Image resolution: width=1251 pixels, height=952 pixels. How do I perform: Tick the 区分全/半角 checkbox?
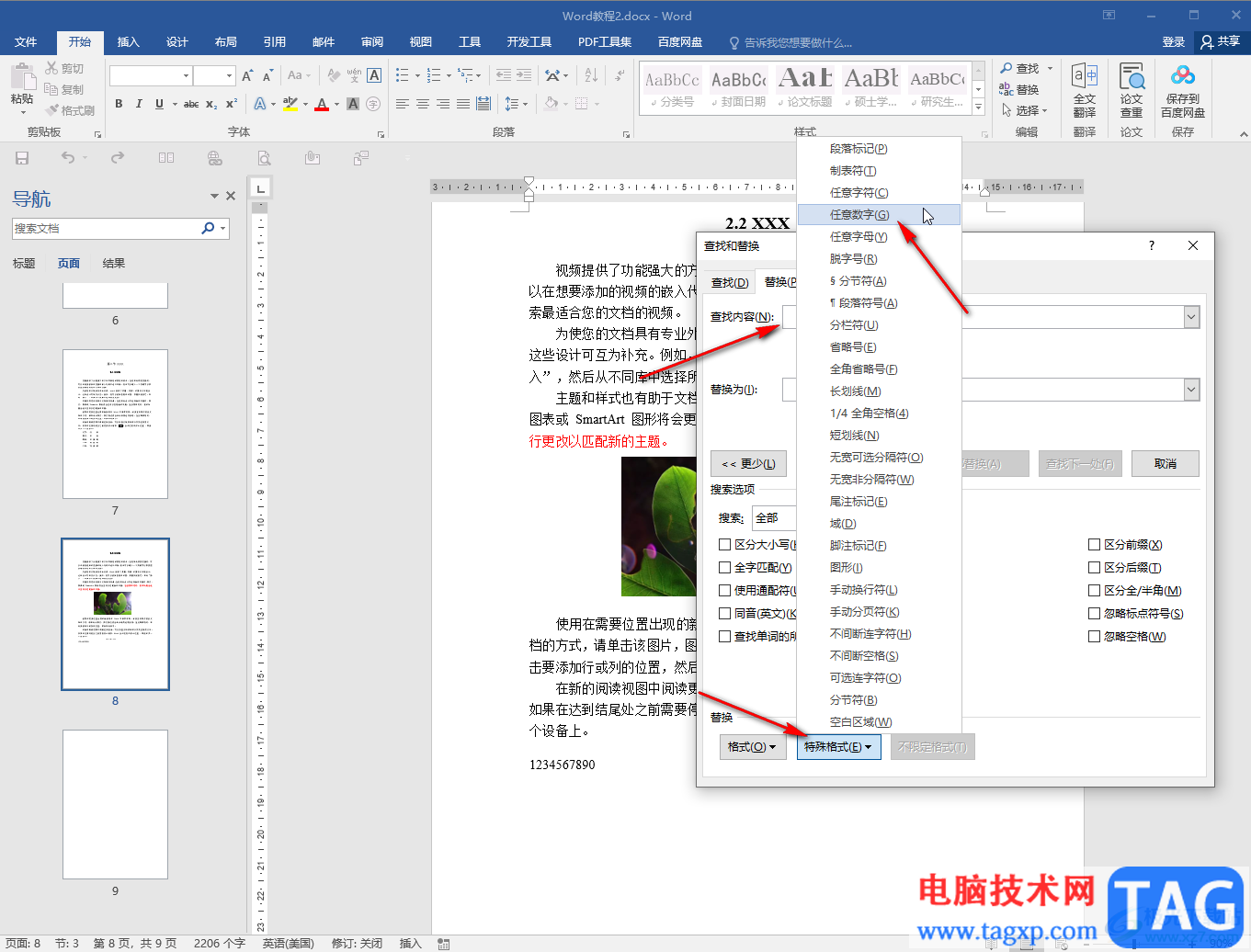point(1095,591)
